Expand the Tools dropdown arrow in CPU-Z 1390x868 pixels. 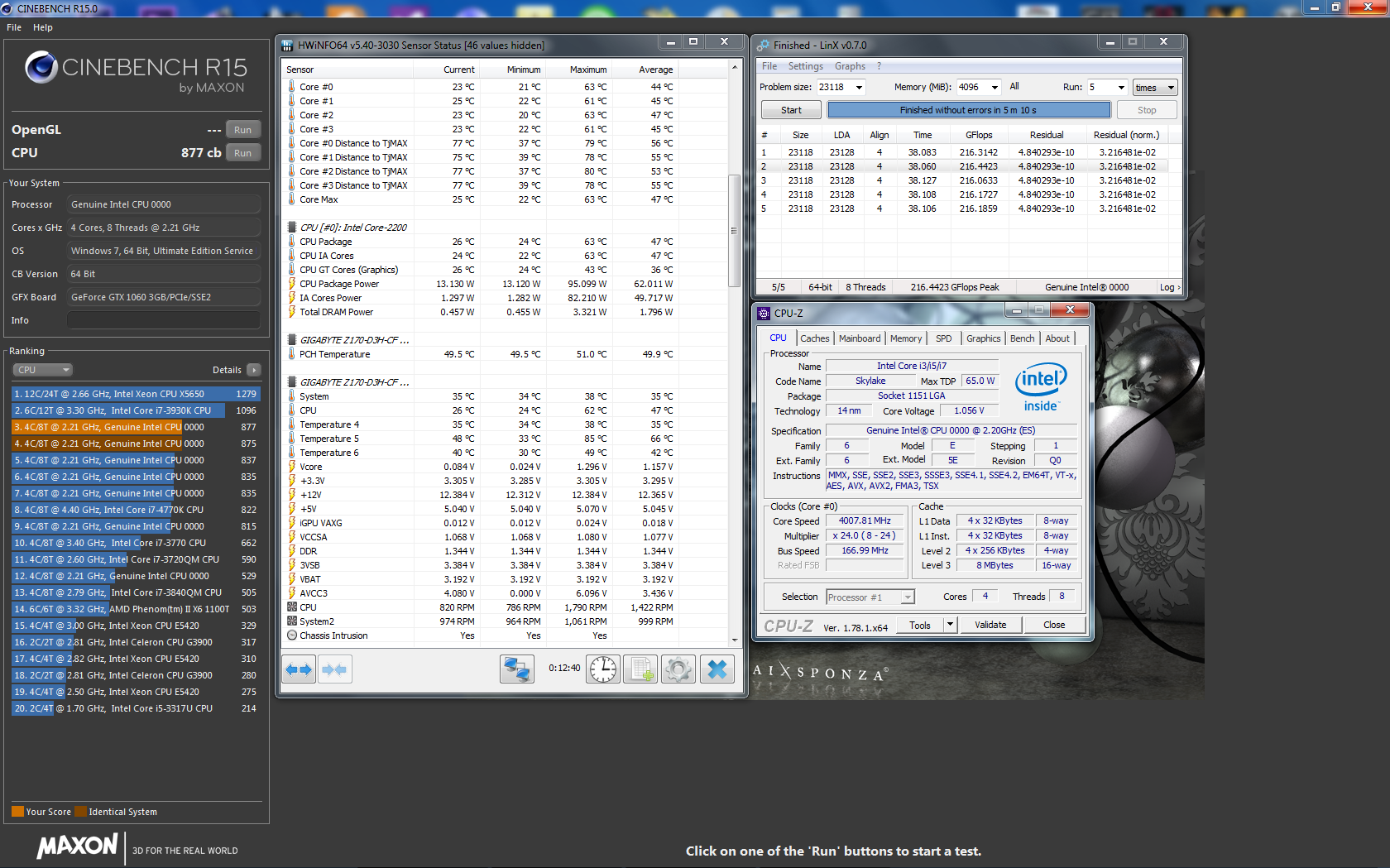click(x=950, y=625)
